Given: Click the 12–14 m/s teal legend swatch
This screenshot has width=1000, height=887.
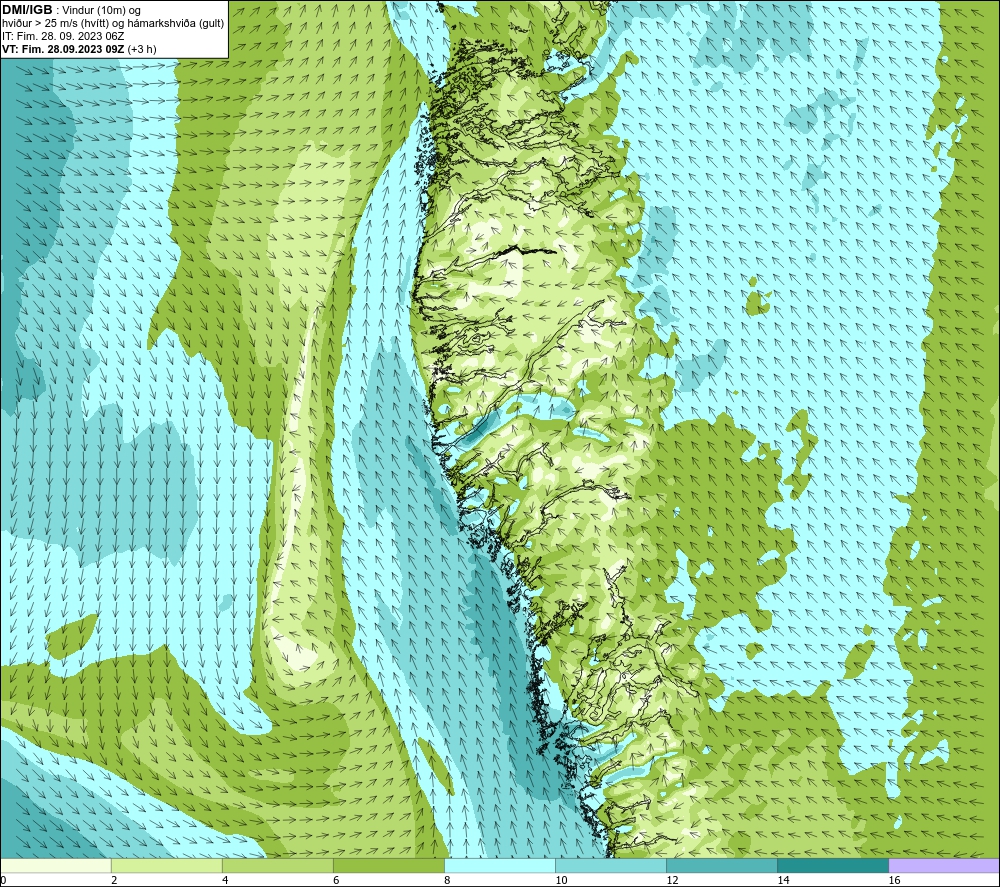Looking at the screenshot, I should [722, 865].
